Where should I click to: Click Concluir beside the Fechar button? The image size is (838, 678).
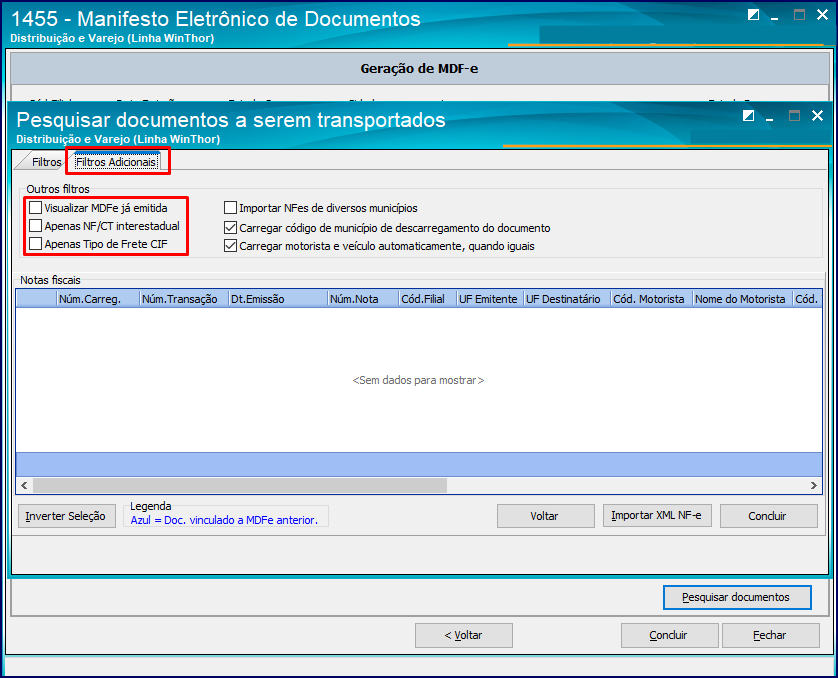669,635
